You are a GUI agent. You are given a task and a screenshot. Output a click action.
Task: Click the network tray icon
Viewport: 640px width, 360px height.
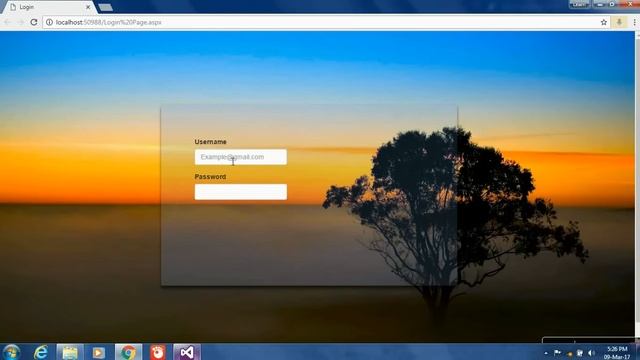(579, 353)
